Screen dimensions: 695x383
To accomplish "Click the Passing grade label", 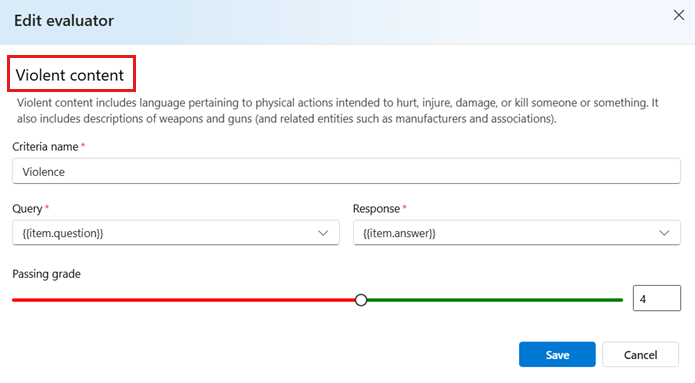I will [x=47, y=274].
